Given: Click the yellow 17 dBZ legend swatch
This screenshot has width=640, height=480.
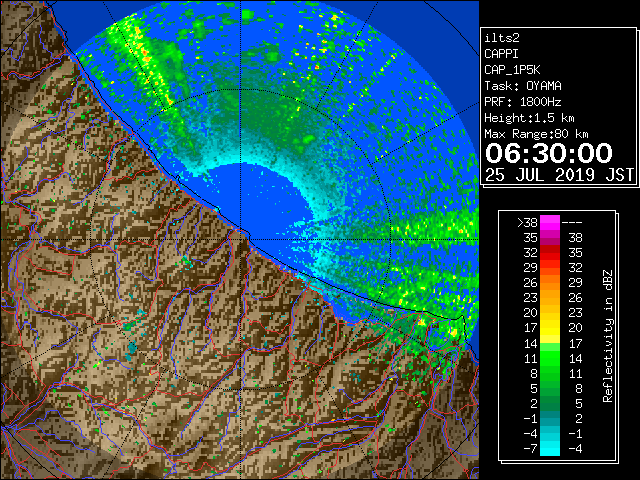Looking at the screenshot, I should (550, 328).
